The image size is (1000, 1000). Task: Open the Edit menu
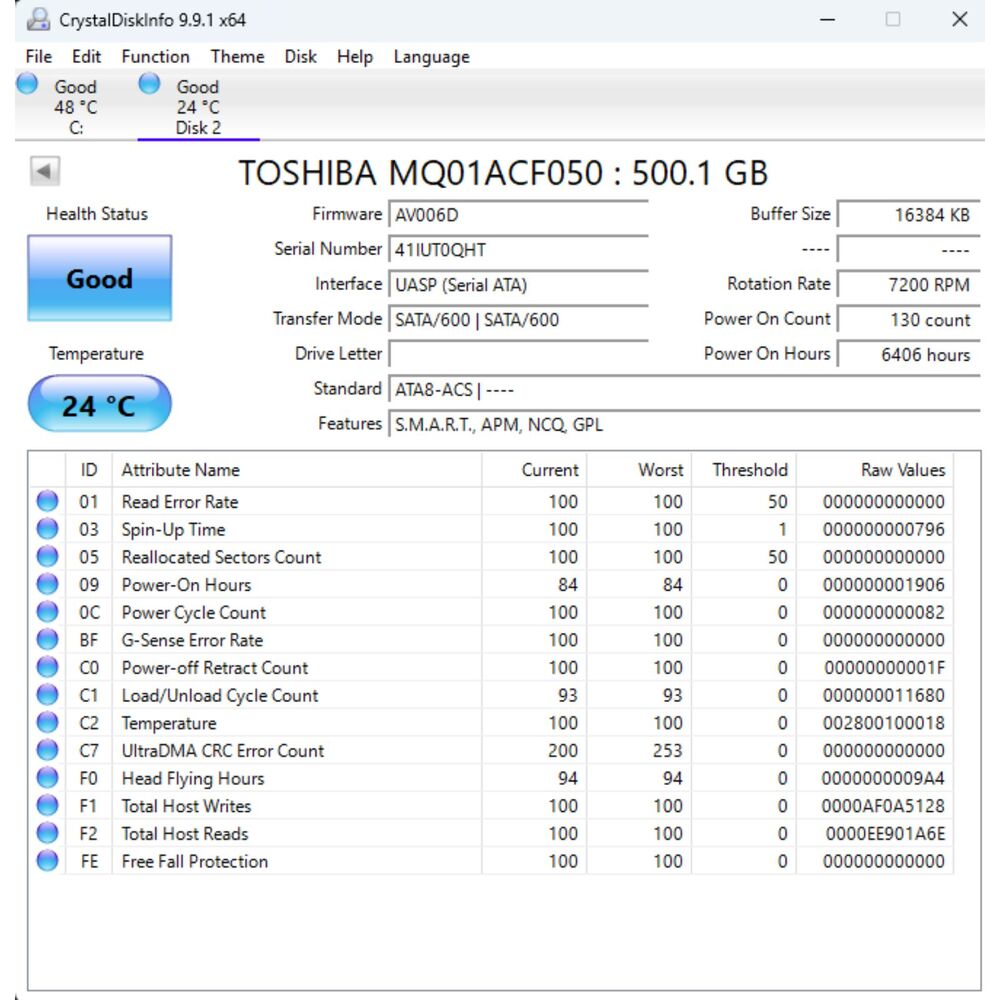click(x=86, y=57)
